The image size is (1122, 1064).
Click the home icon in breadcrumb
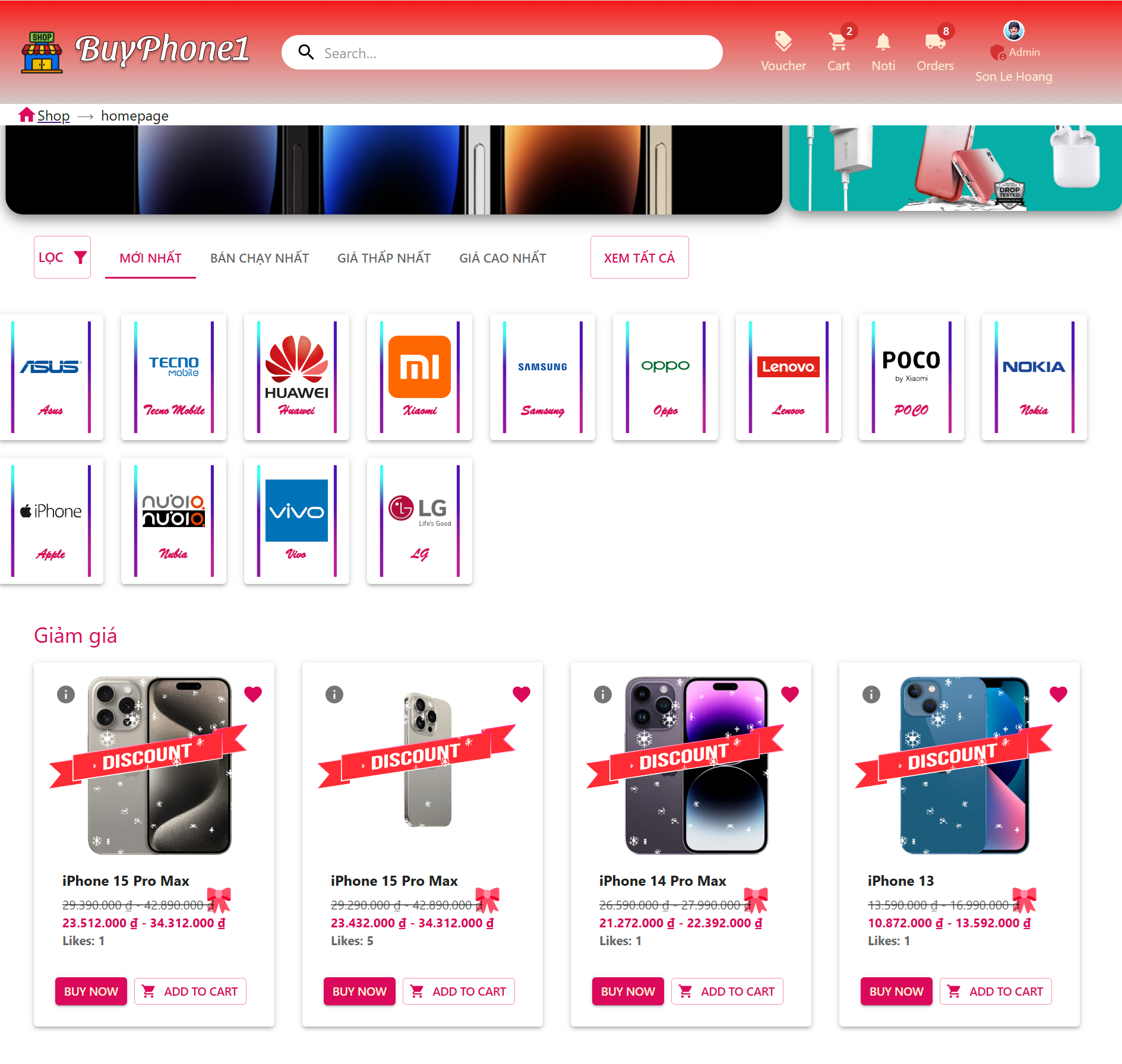pos(26,115)
